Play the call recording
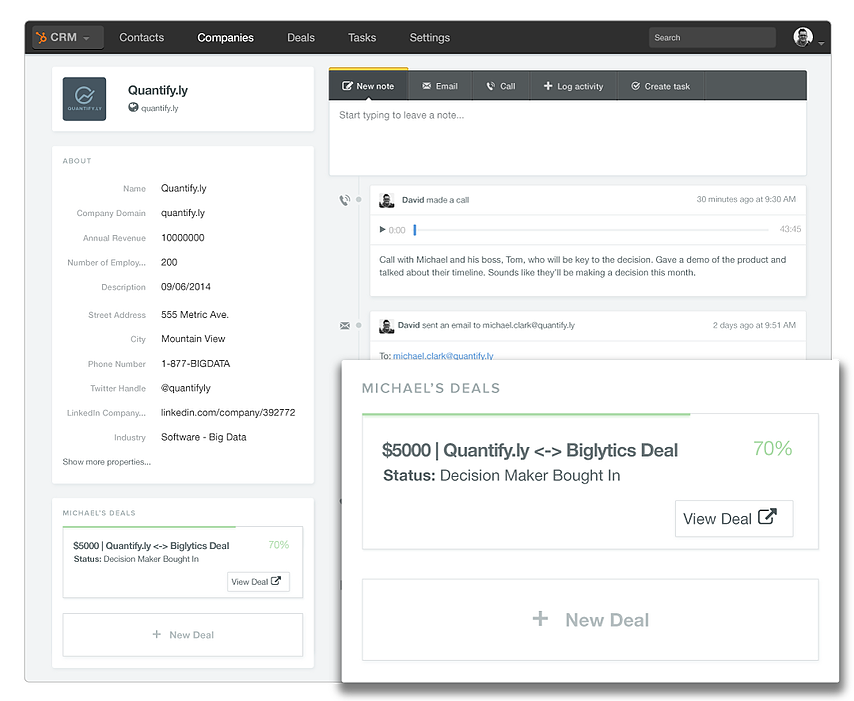 tap(382, 229)
